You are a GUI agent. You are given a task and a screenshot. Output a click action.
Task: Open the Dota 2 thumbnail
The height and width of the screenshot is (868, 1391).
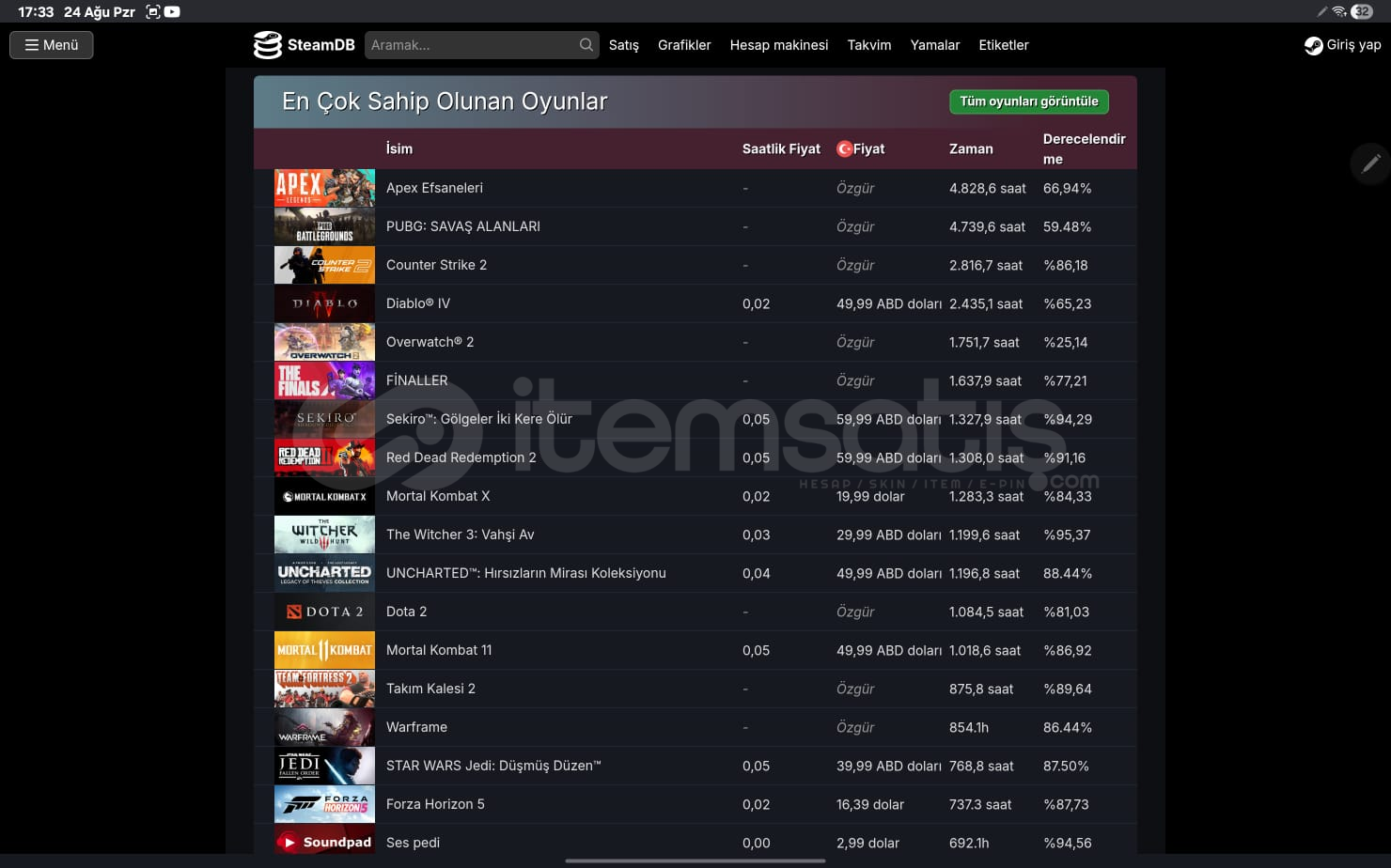pos(324,612)
